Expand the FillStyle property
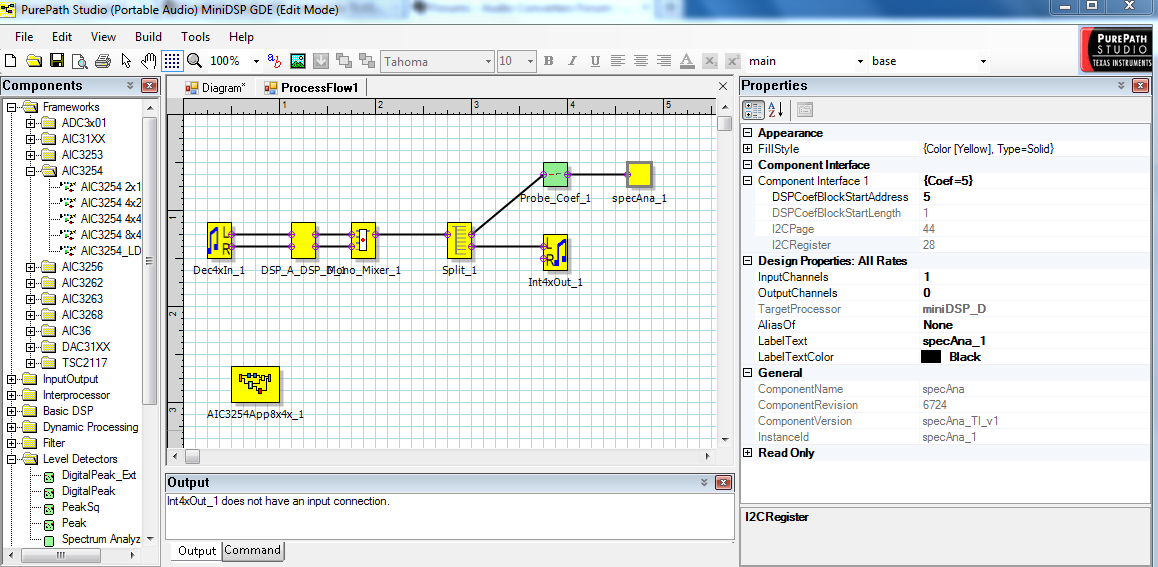The width and height of the screenshot is (1158, 567). coord(748,149)
